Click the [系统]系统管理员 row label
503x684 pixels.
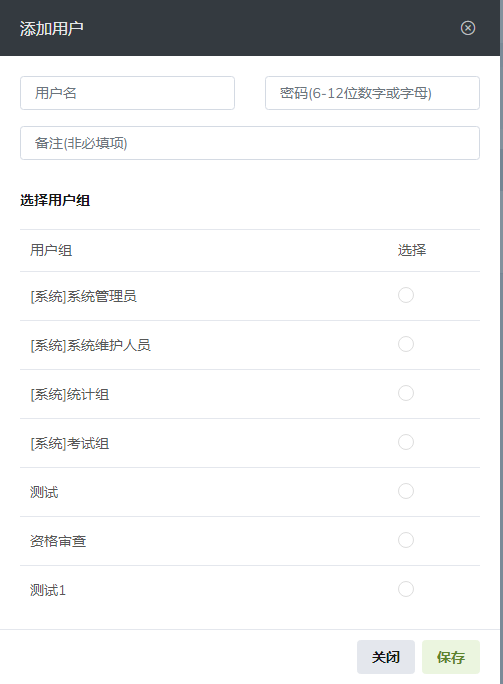coord(83,297)
